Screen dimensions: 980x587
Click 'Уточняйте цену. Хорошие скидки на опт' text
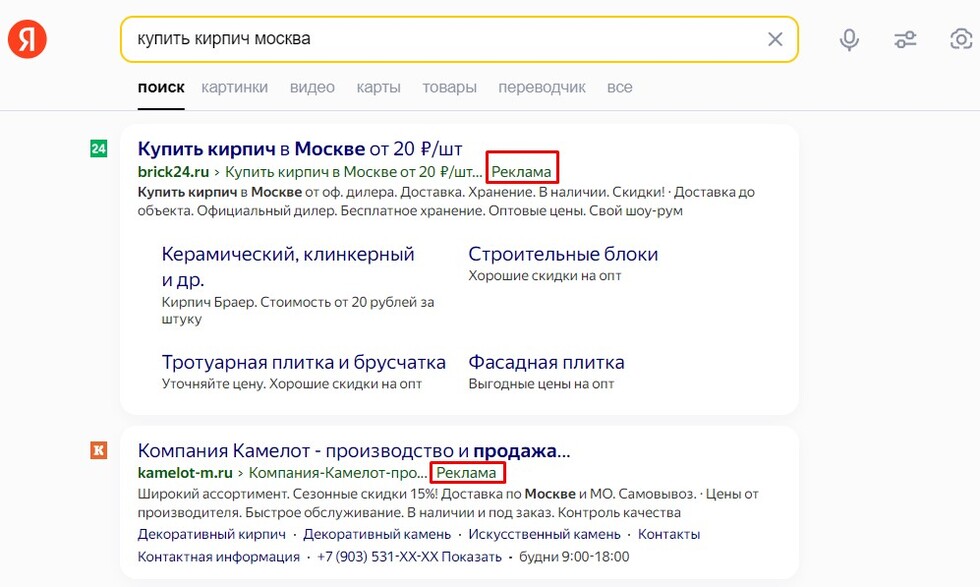pos(292,384)
